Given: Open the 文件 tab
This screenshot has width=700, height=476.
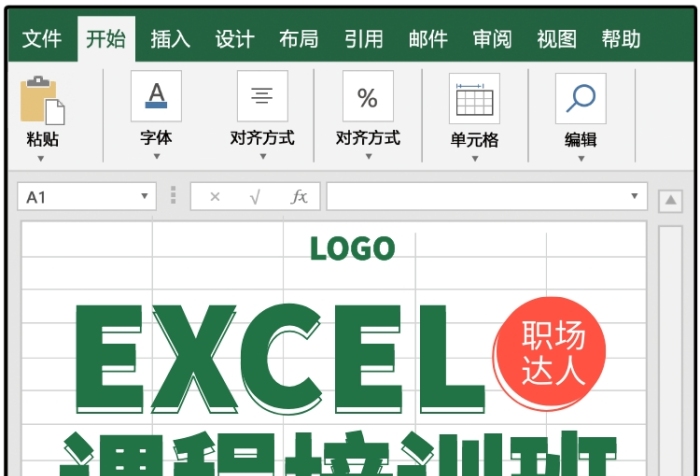Looking at the screenshot, I should click(42, 39).
